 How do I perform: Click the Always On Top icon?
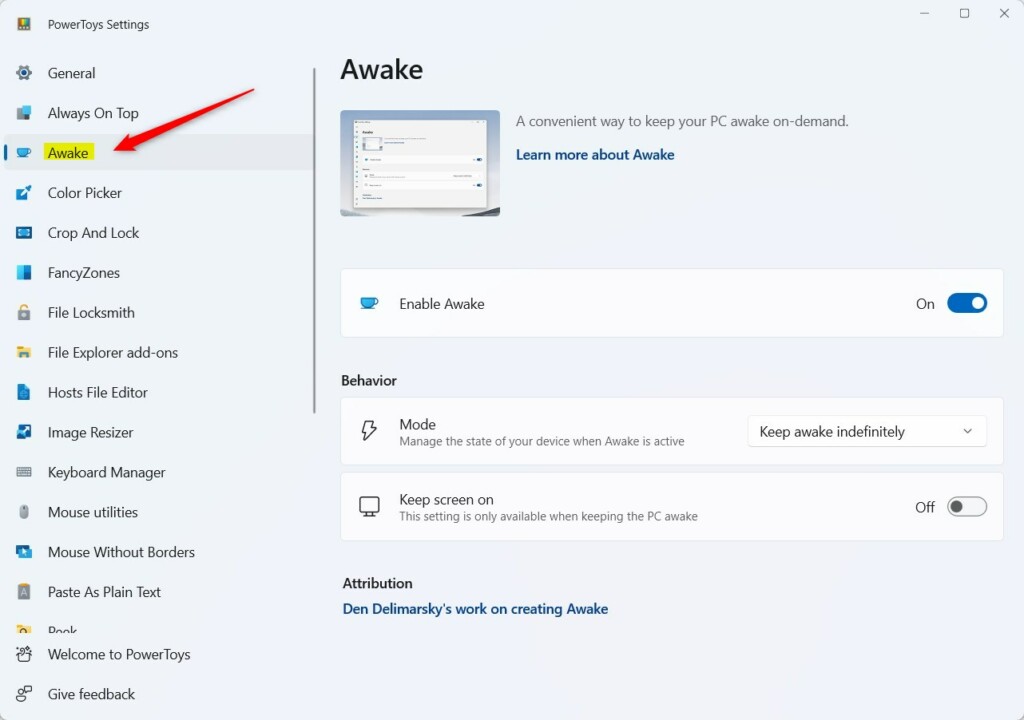(x=24, y=112)
